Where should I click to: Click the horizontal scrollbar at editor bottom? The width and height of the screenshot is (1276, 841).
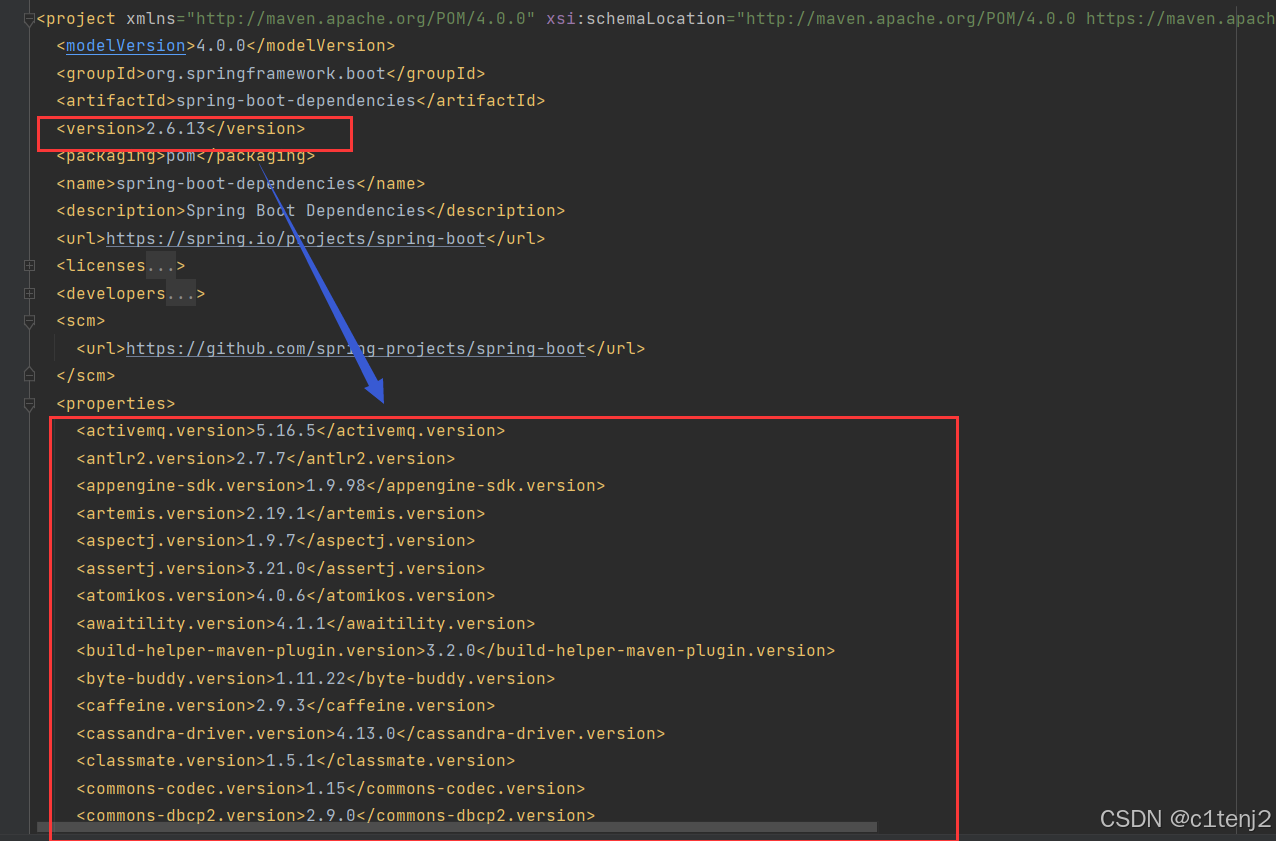(457, 827)
